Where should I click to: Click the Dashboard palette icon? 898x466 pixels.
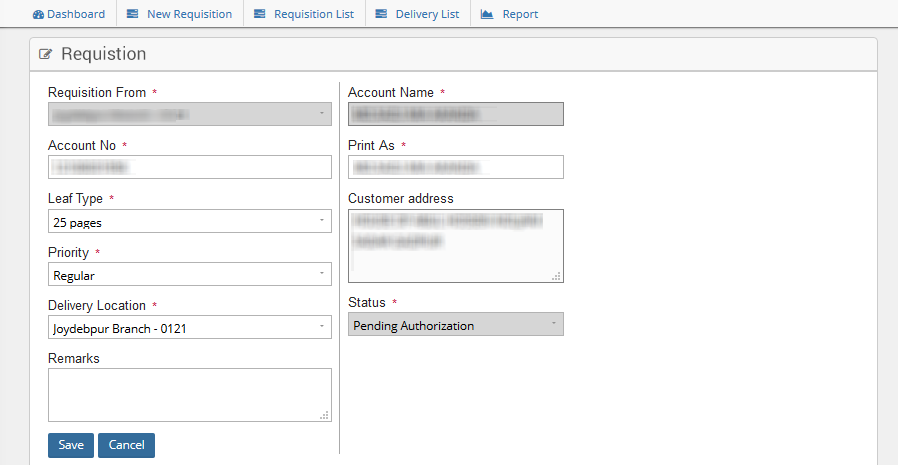(x=38, y=14)
